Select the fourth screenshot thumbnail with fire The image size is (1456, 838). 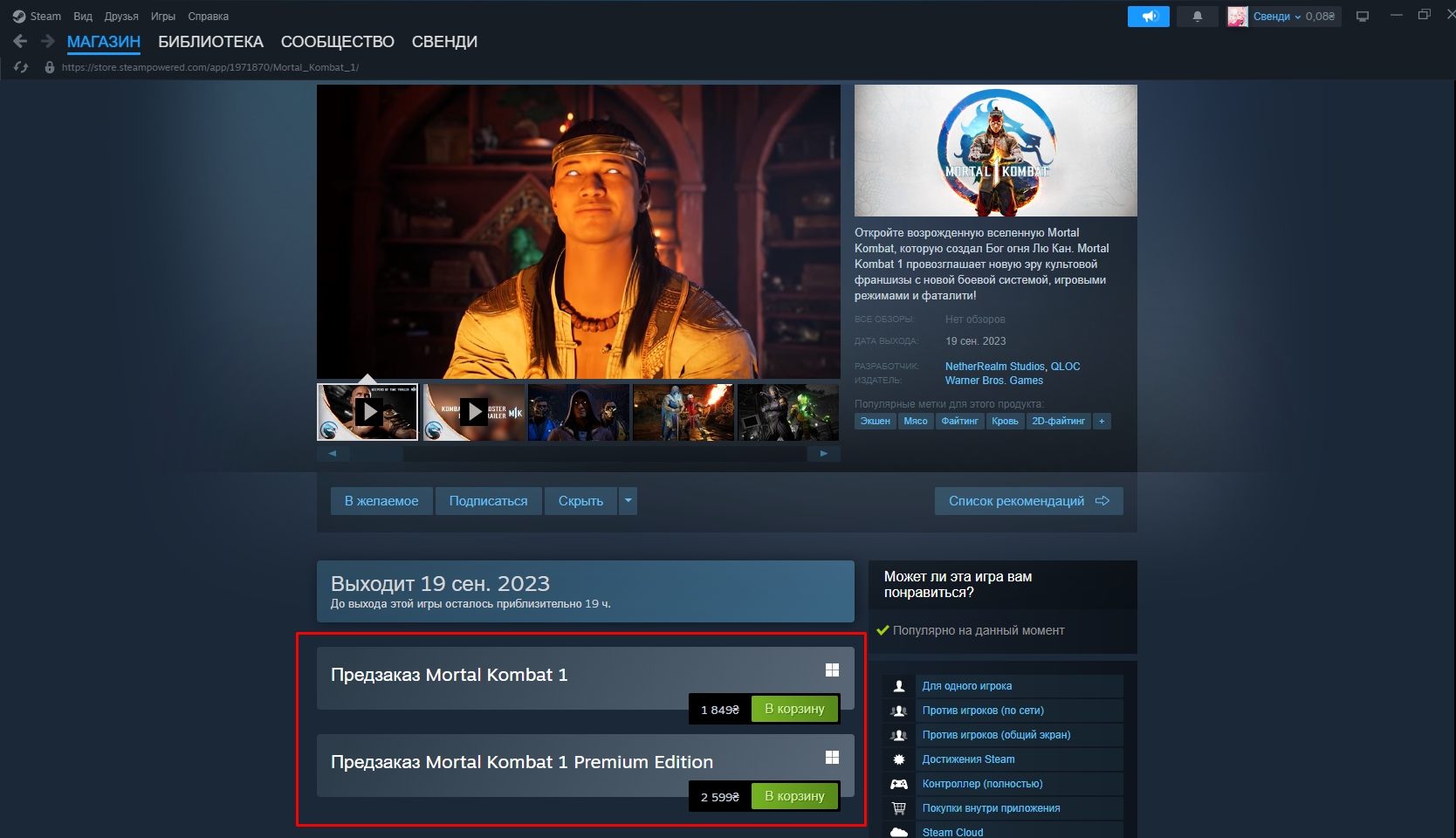[683, 412]
